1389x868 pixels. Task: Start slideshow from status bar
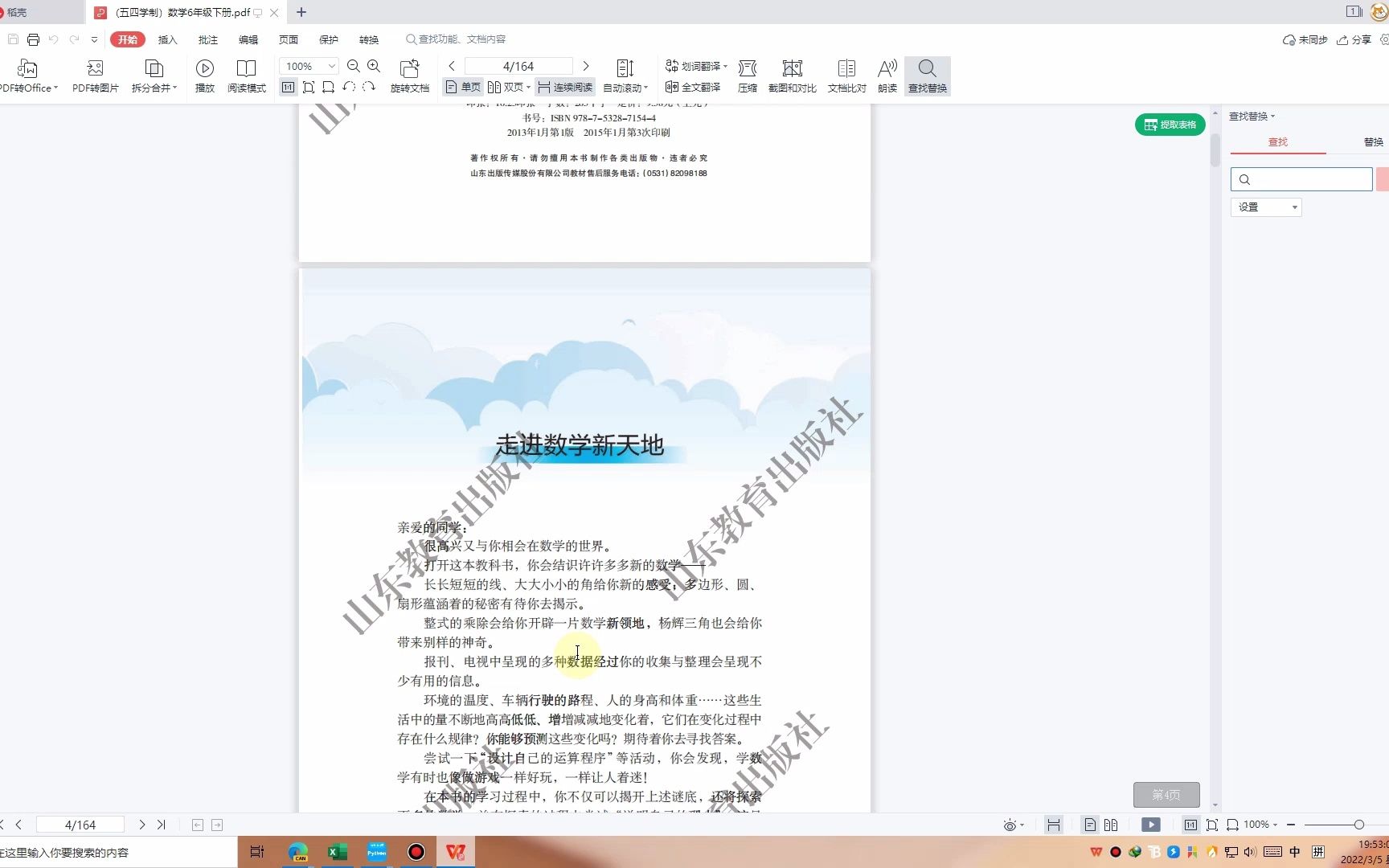(x=1151, y=825)
